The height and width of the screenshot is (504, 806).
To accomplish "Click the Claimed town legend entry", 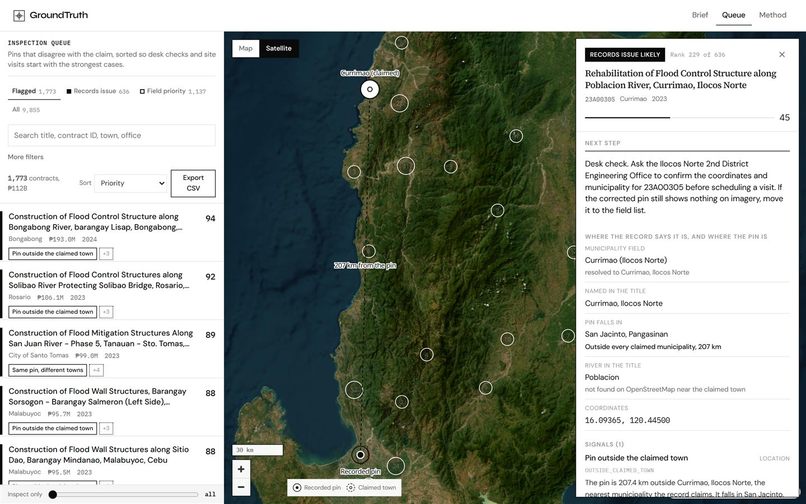I will [x=371, y=488].
